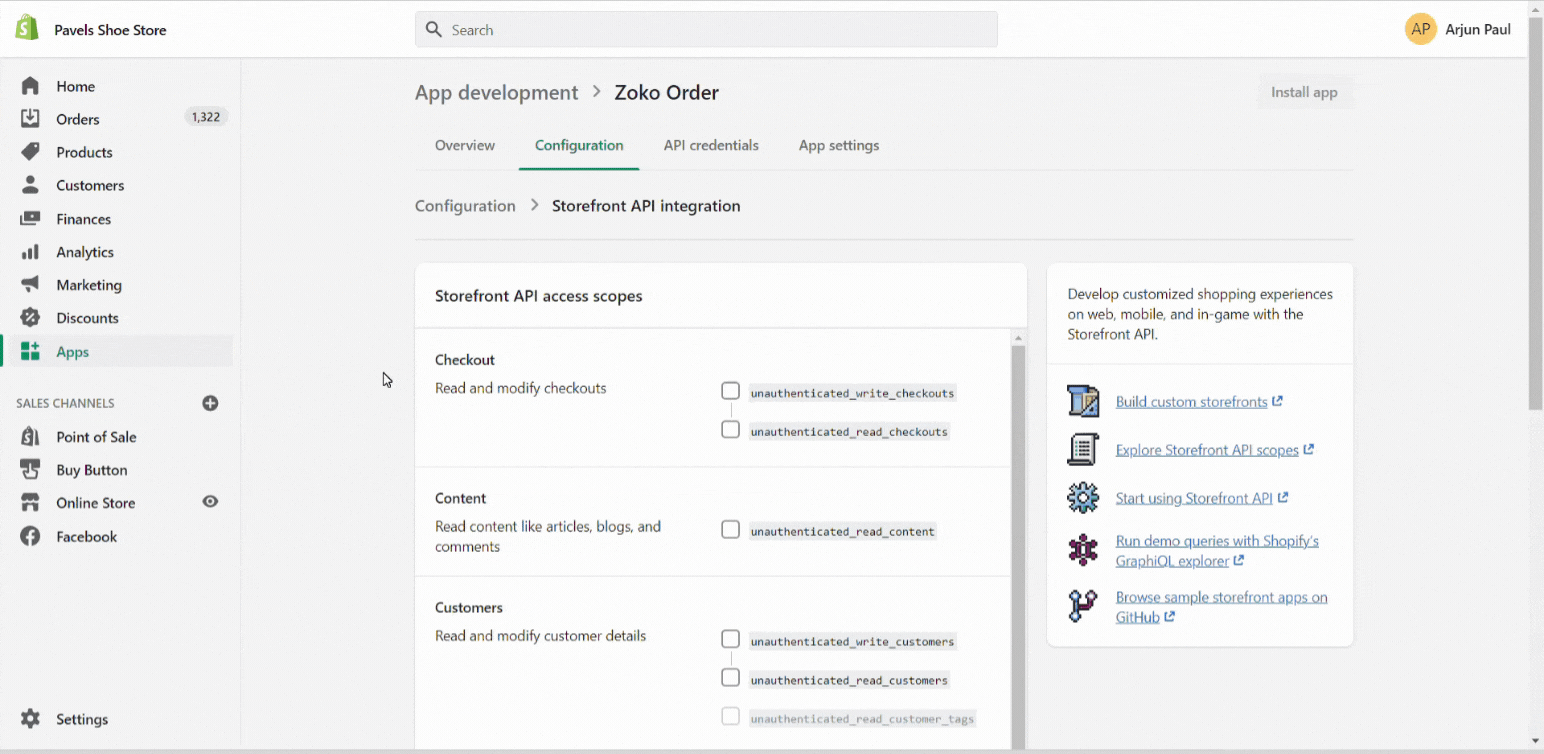Click the AP user avatar
This screenshot has height=754, width=1544.
1420,29
